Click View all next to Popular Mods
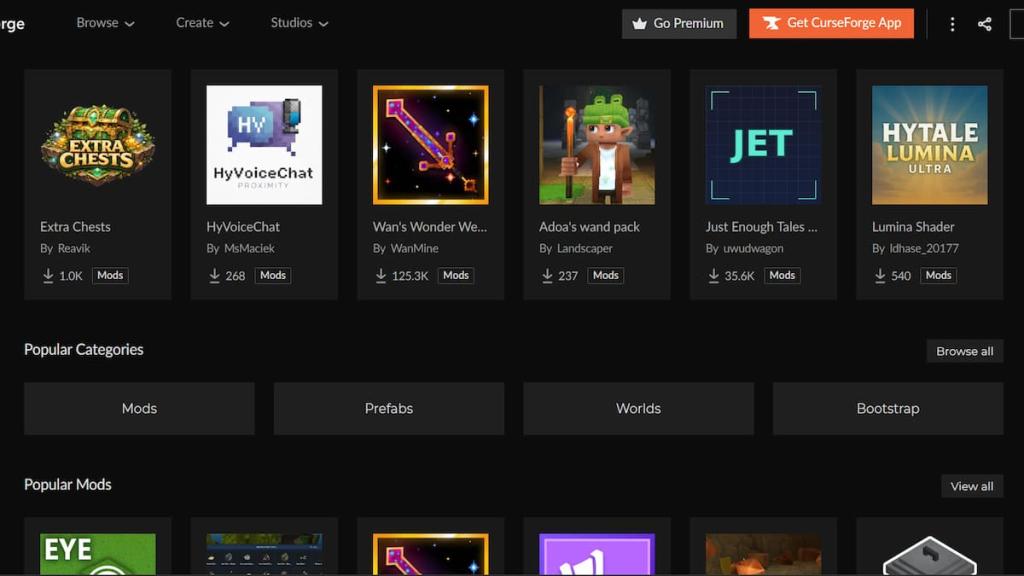 tap(971, 486)
